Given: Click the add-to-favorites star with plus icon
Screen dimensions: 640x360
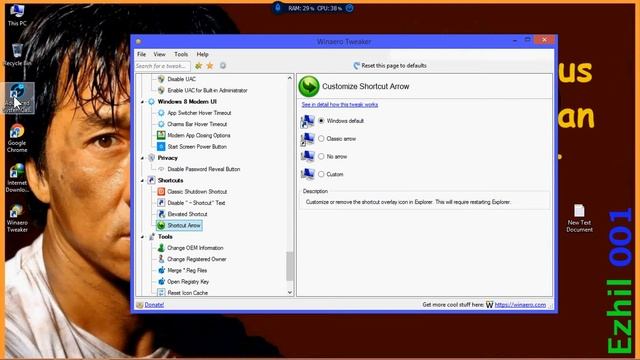Looking at the screenshot, I should [198, 66].
